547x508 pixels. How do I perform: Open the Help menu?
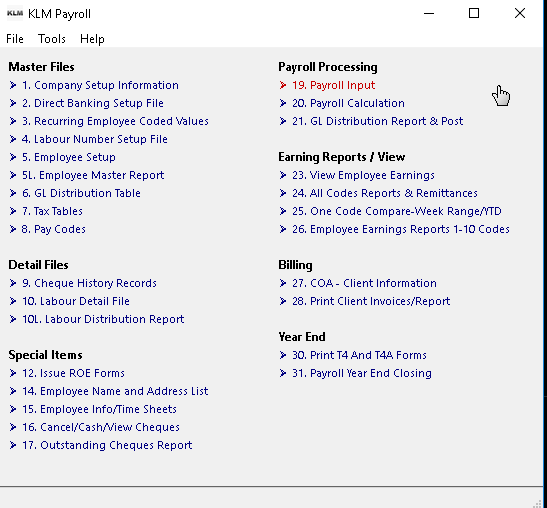(92, 39)
